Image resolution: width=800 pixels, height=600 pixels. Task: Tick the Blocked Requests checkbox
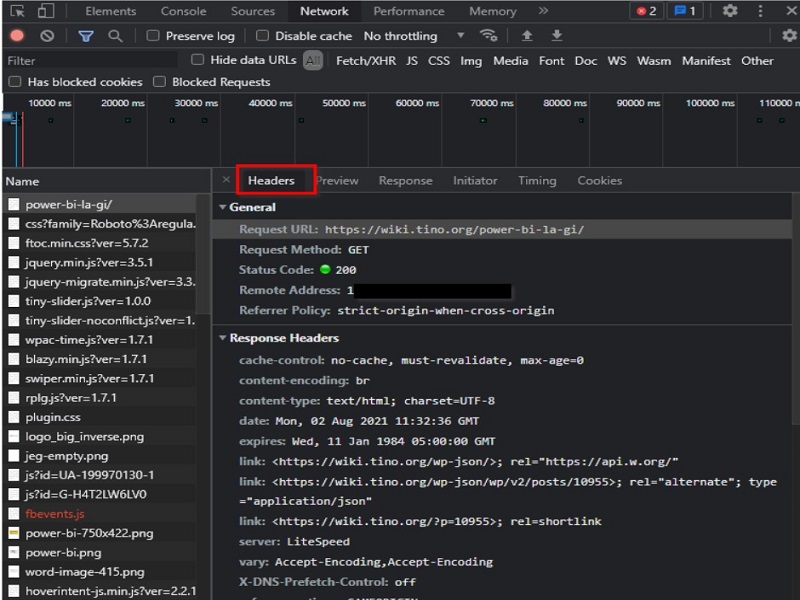(160, 82)
